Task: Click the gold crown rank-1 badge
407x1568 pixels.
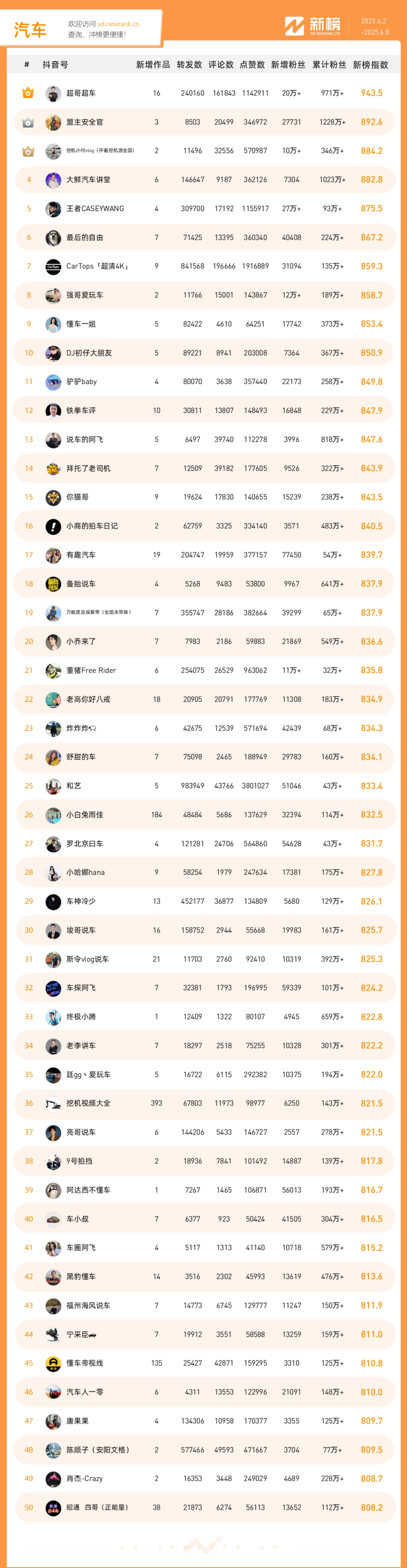Action: (x=28, y=93)
